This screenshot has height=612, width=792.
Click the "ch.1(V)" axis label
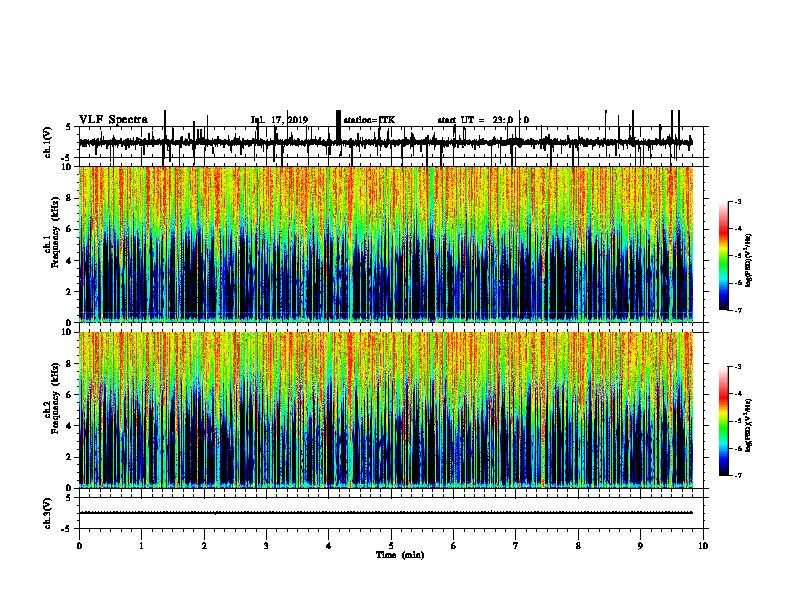[48, 142]
